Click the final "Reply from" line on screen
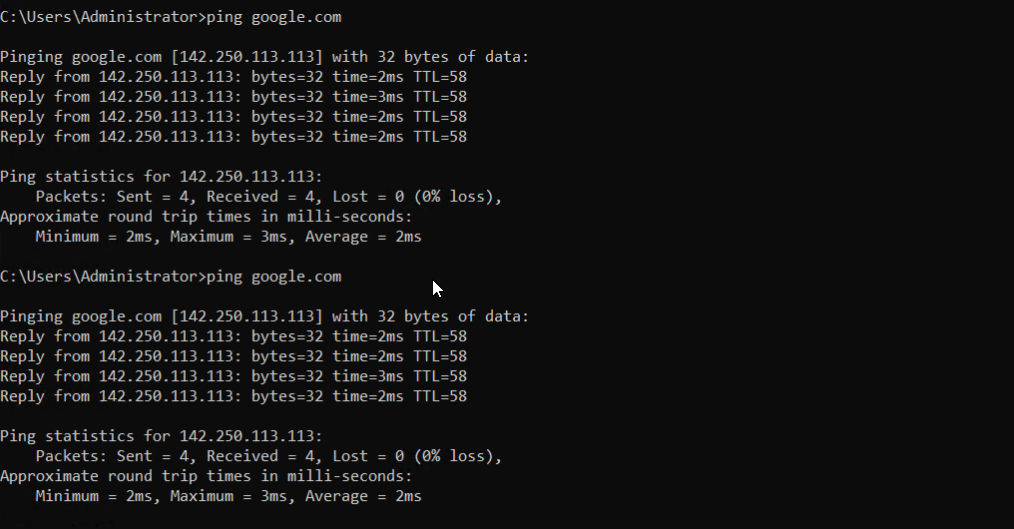This screenshot has width=1014, height=529. [233, 396]
